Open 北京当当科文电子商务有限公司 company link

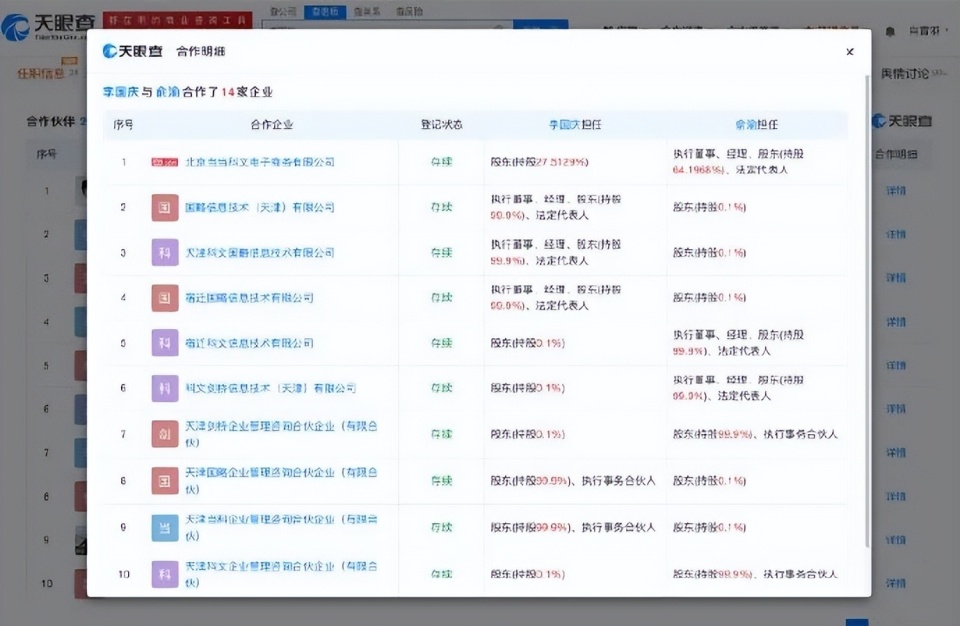260,162
